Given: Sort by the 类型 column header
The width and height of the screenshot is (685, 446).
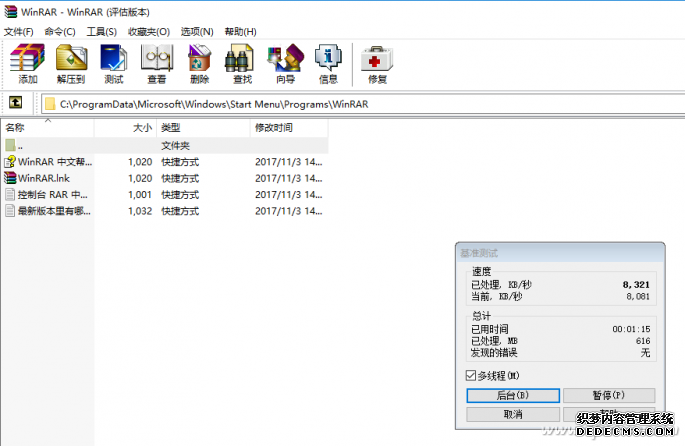Looking at the screenshot, I should pos(203,128).
